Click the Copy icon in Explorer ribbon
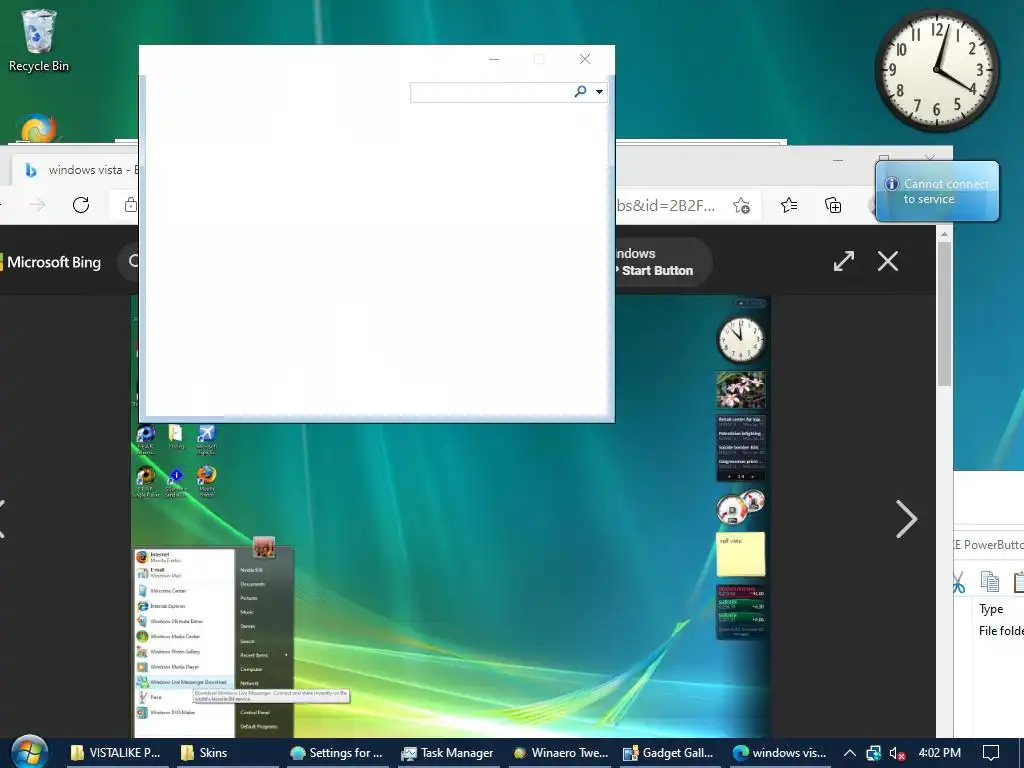The image size is (1024, 768). tap(990, 582)
